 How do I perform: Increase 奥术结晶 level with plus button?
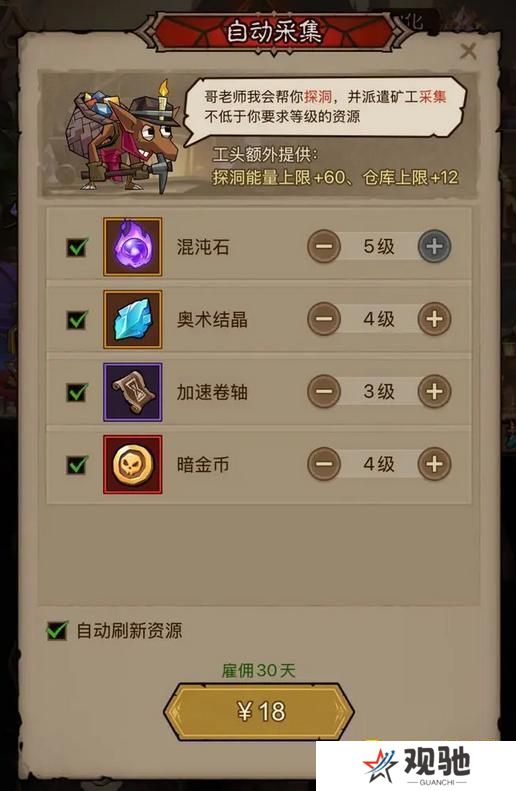pos(434,319)
